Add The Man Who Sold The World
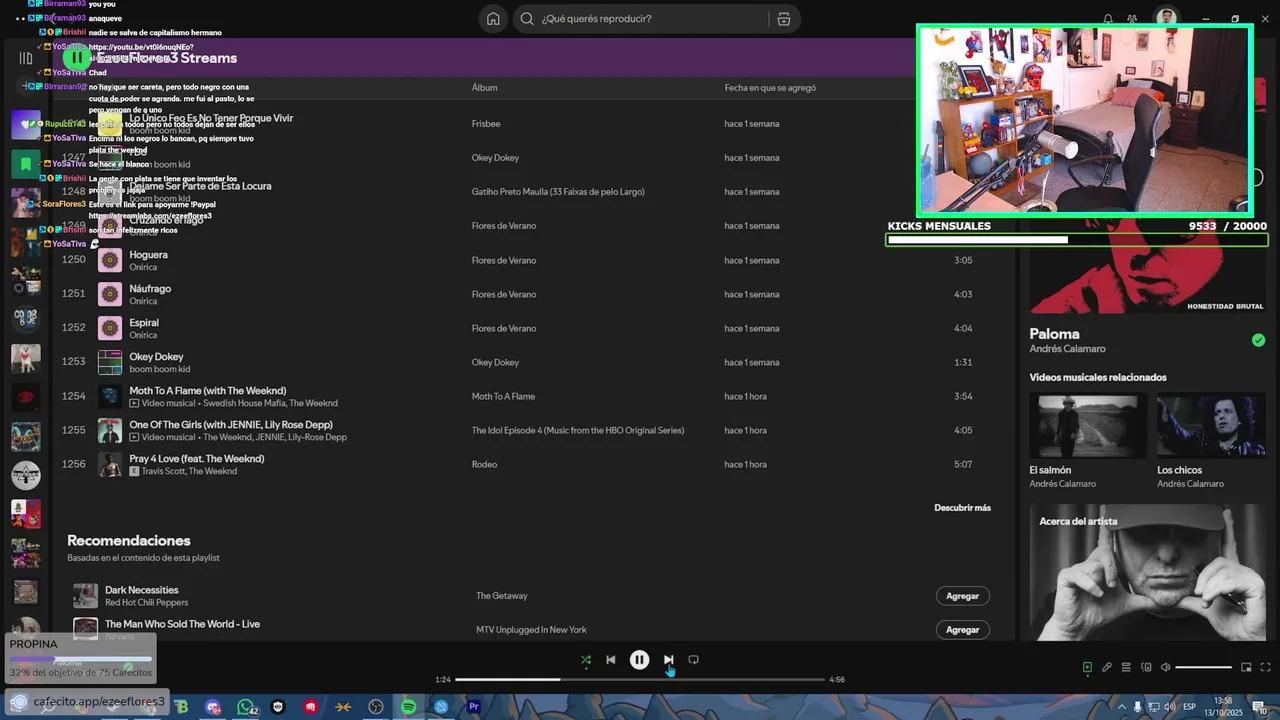1280x720 pixels. pos(962,630)
